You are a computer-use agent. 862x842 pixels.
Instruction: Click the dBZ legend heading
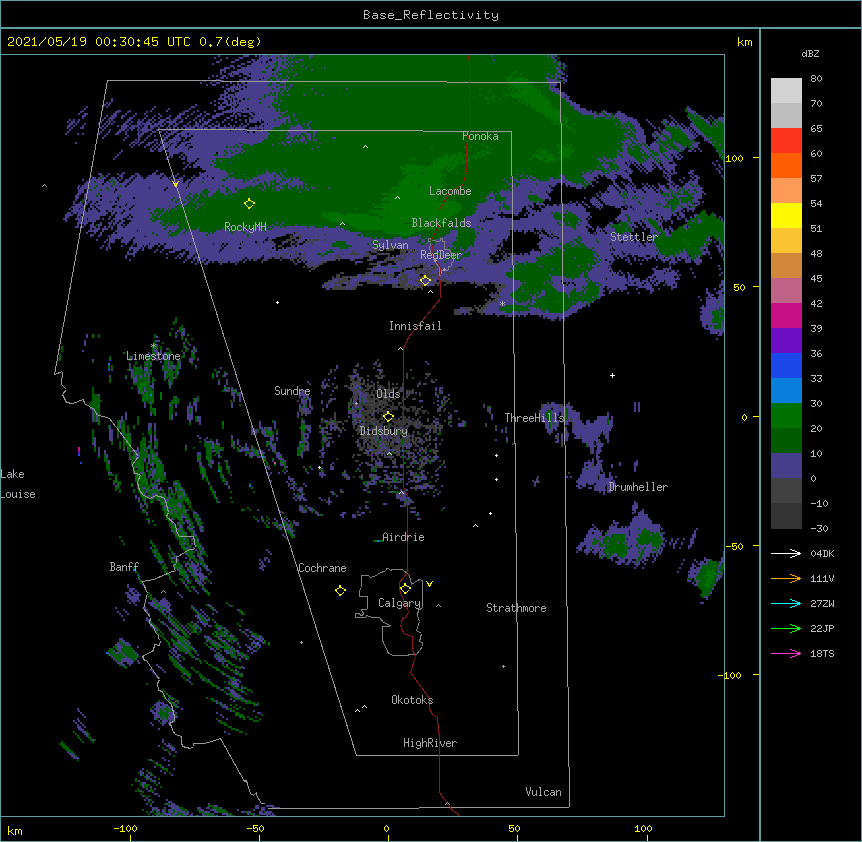(x=810, y=53)
